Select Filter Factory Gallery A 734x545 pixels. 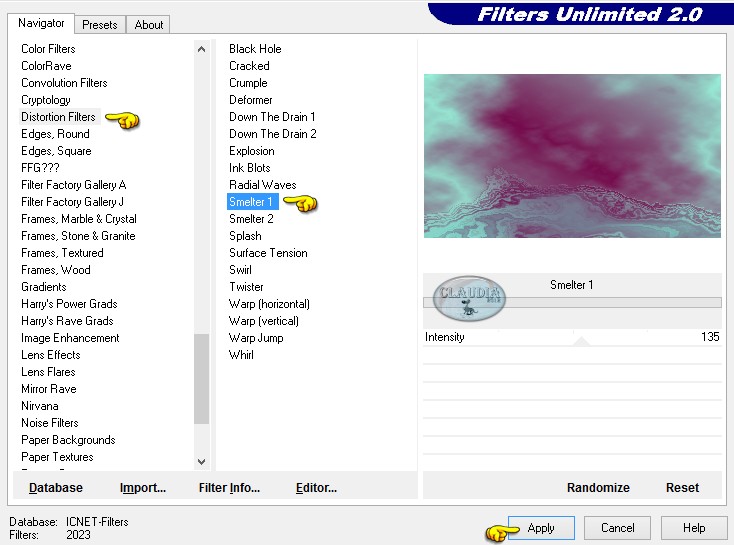73,185
